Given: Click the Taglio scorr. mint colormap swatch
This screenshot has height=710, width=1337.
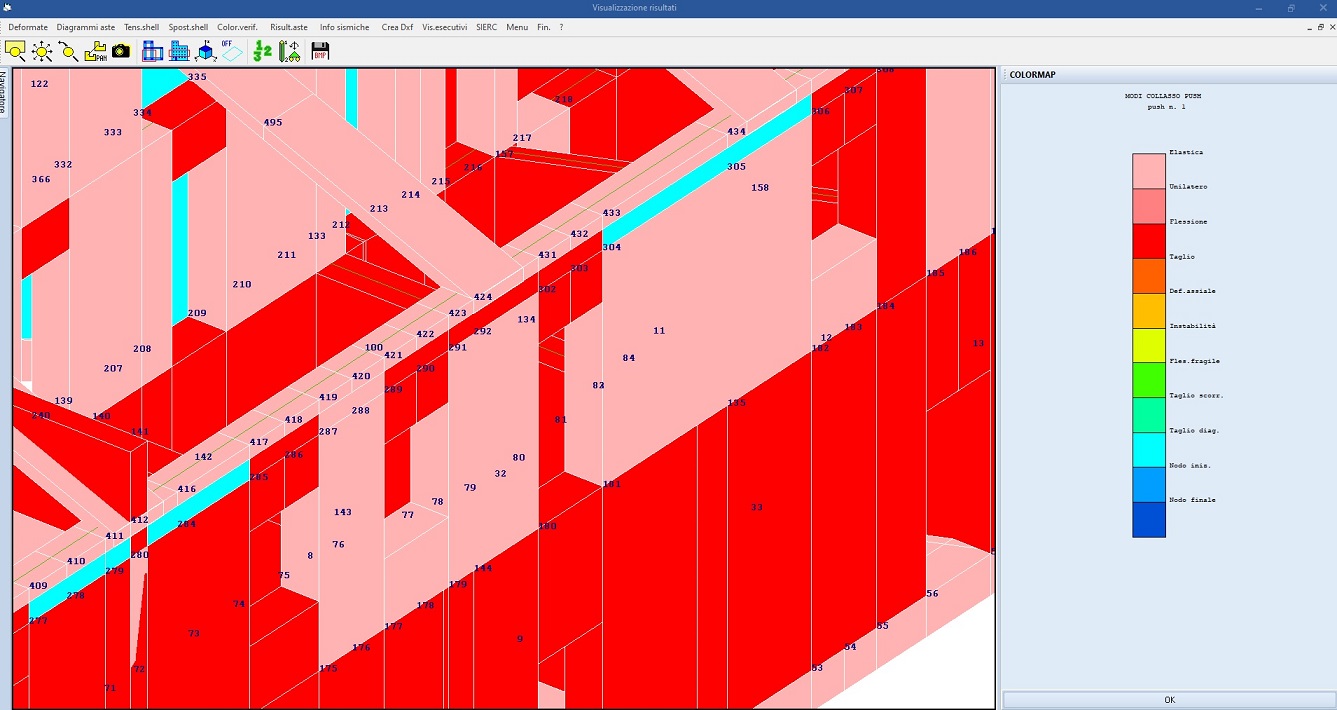Looking at the screenshot, I should coord(1149,415).
